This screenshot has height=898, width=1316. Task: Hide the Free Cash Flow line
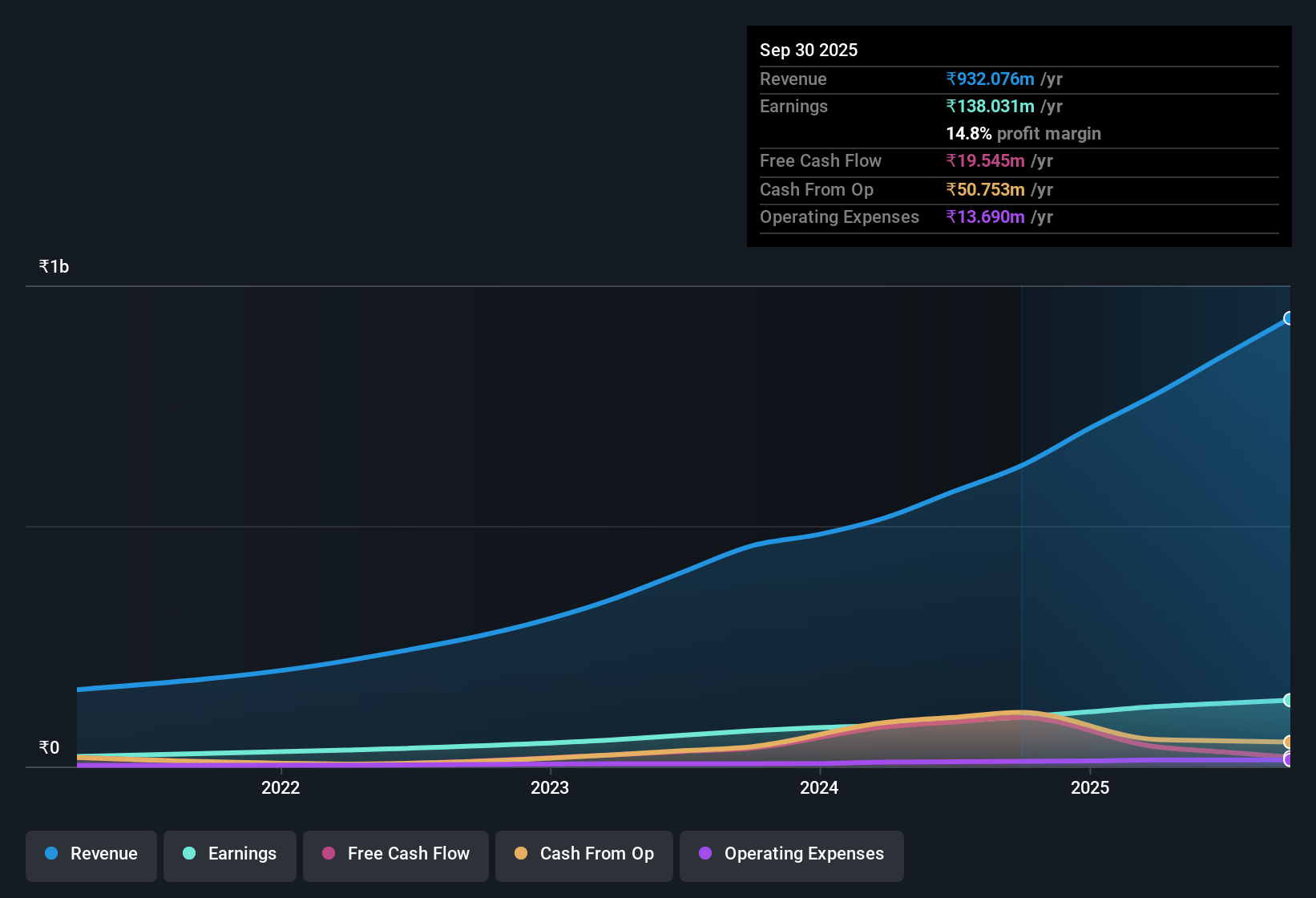pyautogui.click(x=395, y=854)
